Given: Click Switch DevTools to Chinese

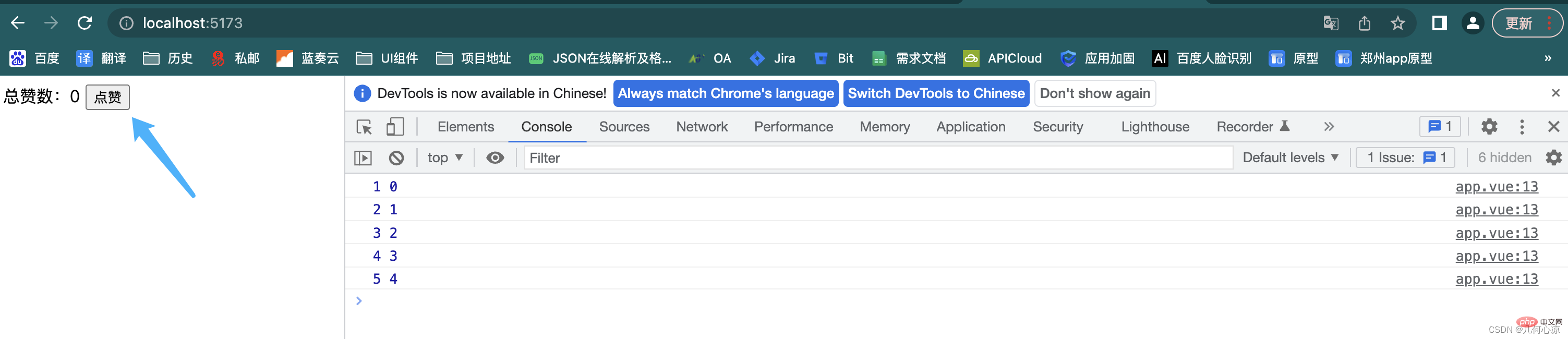Looking at the screenshot, I should (936, 93).
